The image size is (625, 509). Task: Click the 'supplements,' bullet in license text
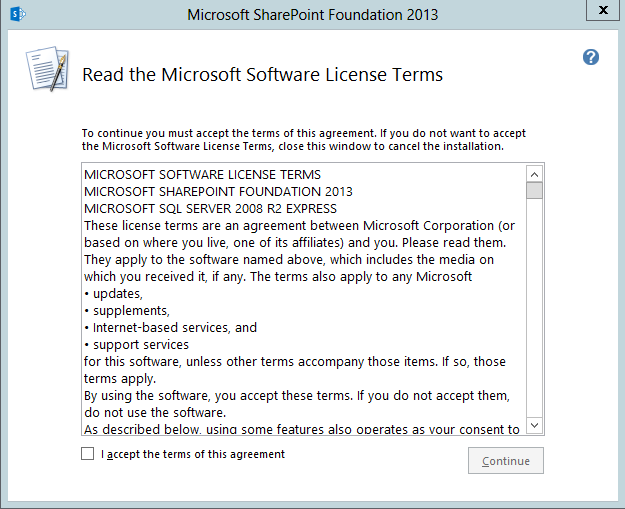(x=127, y=311)
